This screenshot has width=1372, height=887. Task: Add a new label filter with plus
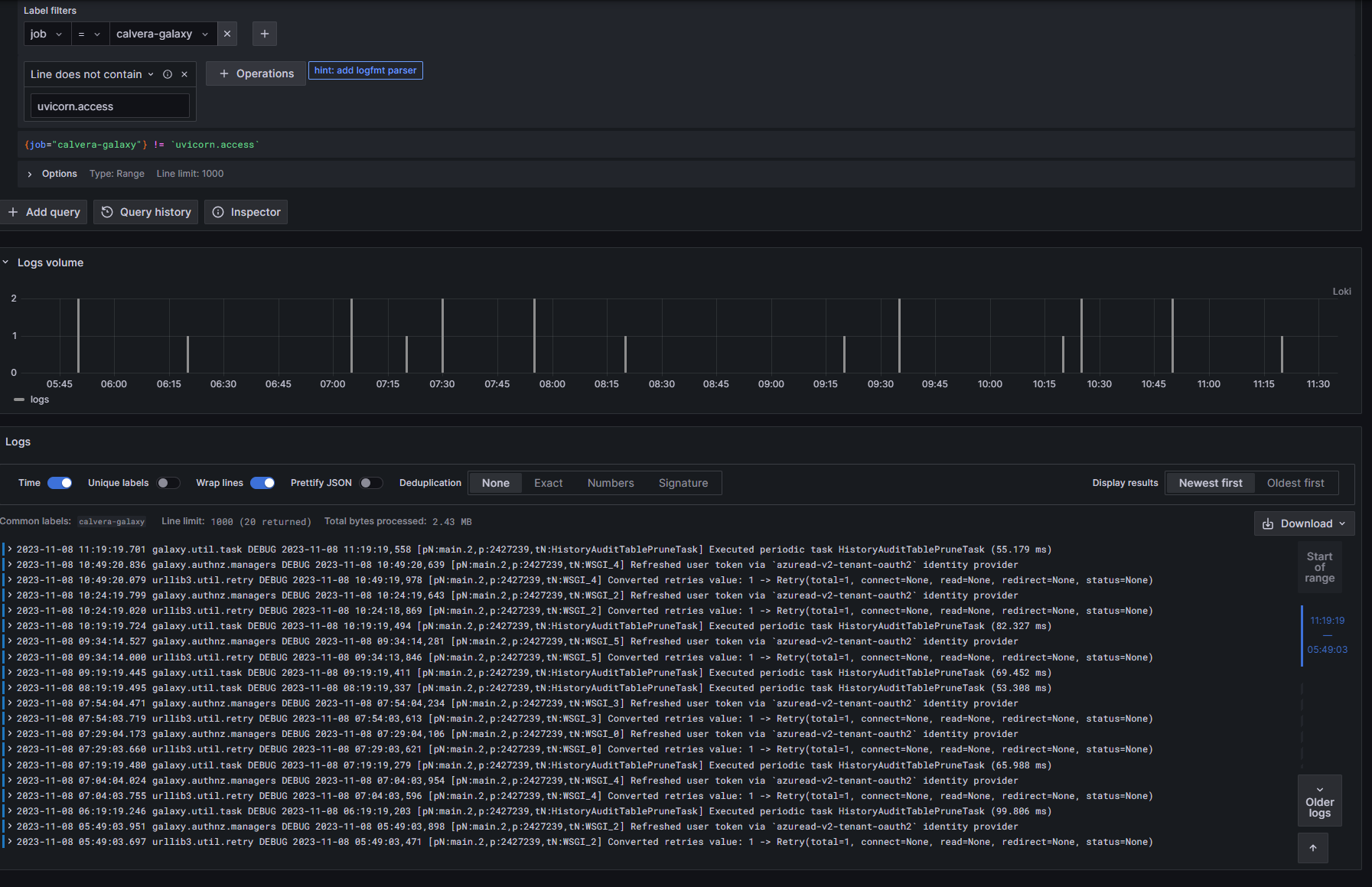pos(264,34)
